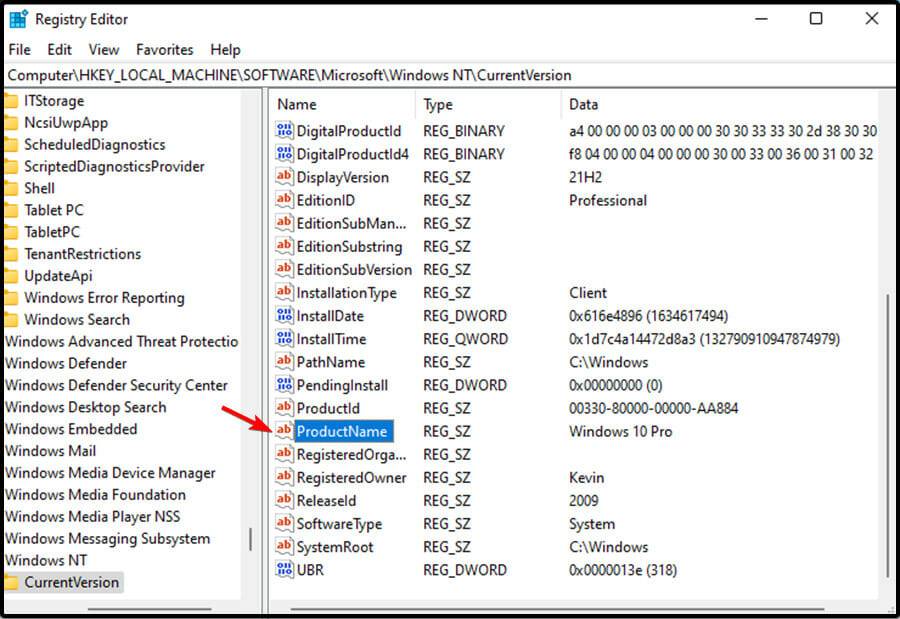Select the Windows Embedded key
Viewport: 900px width, 619px height.
[x=71, y=429]
